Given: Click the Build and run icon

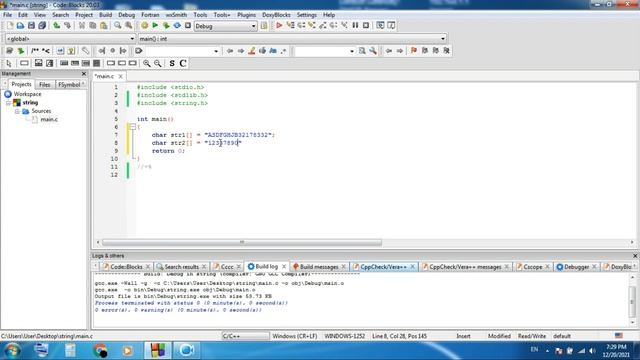Looking at the screenshot, I should click(166, 26).
